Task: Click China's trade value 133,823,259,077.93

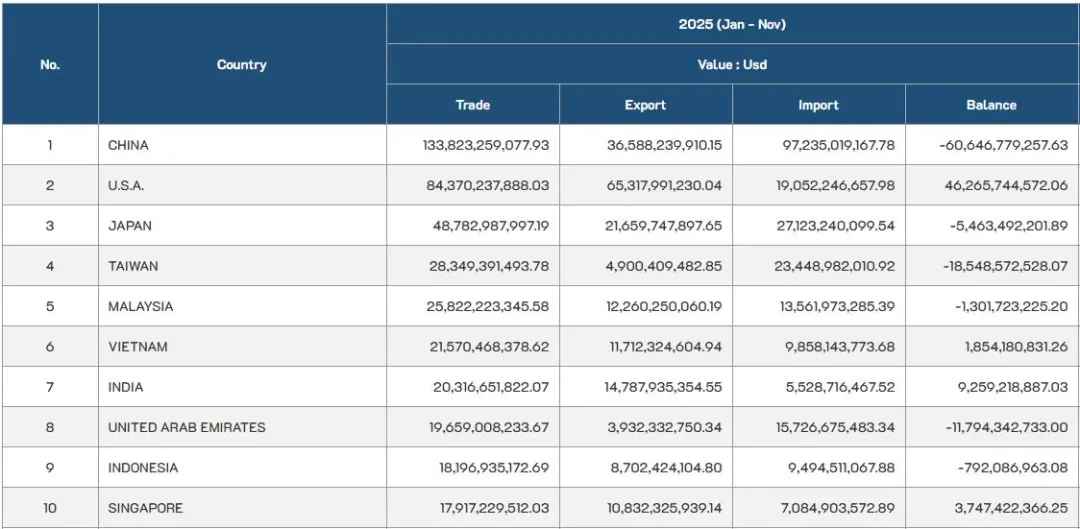Action: [486, 145]
